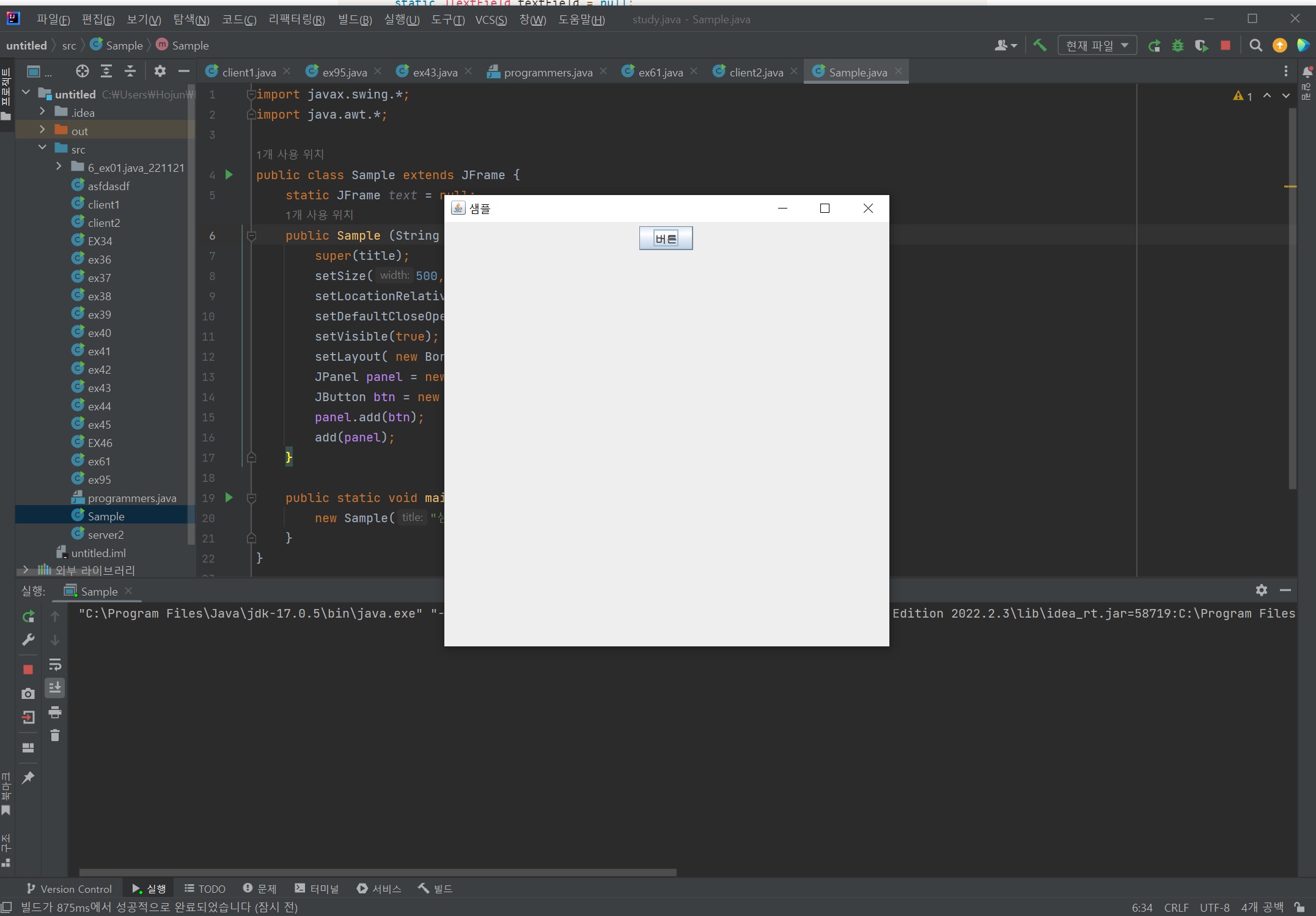This screenshot has height=916, width=1316.
Task: Click the green hammer Build icon
Action: [x=1039, y=45]
